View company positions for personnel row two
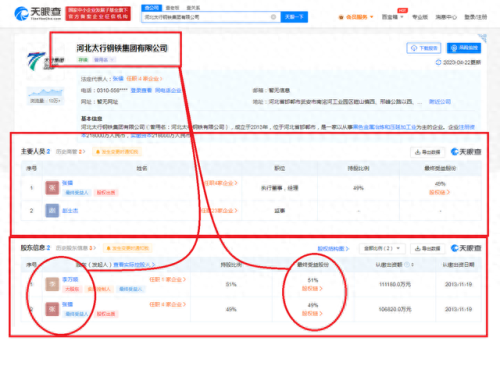 (x=219, y=211)
